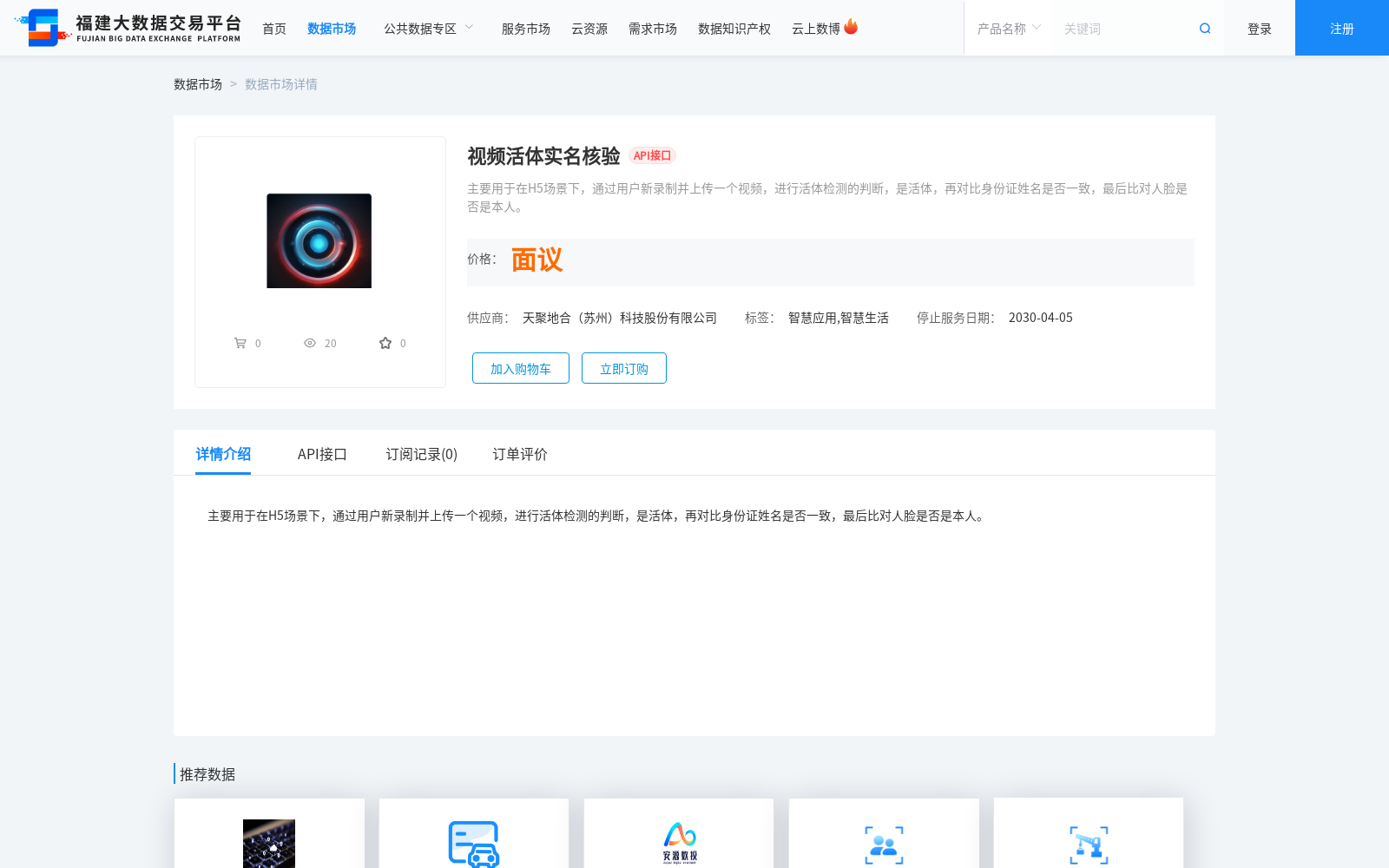Click the 加入购物车 button

coord(520,368)
